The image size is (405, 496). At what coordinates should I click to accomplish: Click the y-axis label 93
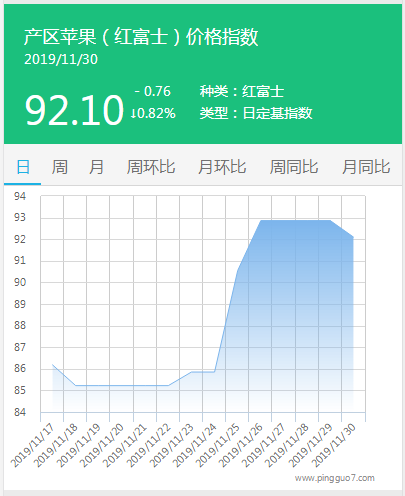(20, 217)
